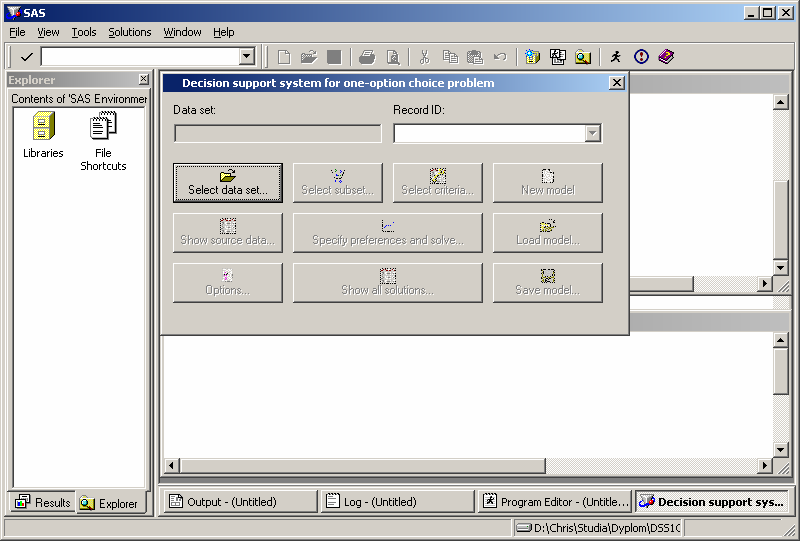
Task: Click the lower window horizontal scrollbar thumb
Action: [x=362, y=465]
